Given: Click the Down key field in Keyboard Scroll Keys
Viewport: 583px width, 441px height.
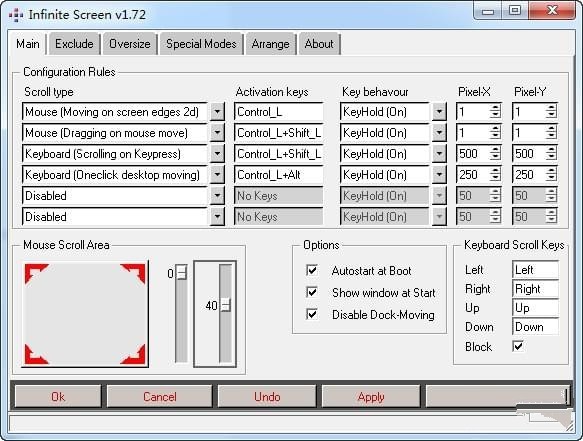Looking at the screenshot, I should (x=535, y=327).
